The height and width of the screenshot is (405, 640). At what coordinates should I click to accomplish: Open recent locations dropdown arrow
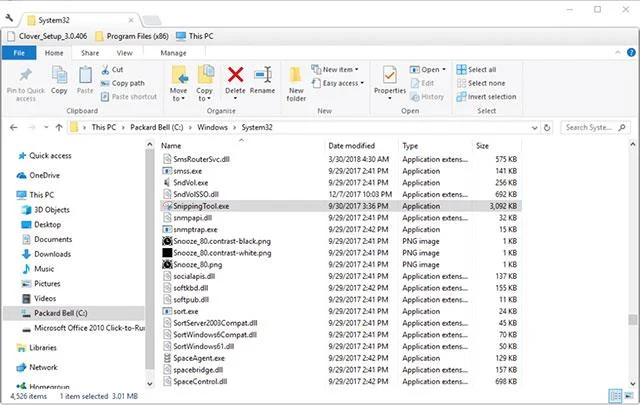[x=46, y=127]
